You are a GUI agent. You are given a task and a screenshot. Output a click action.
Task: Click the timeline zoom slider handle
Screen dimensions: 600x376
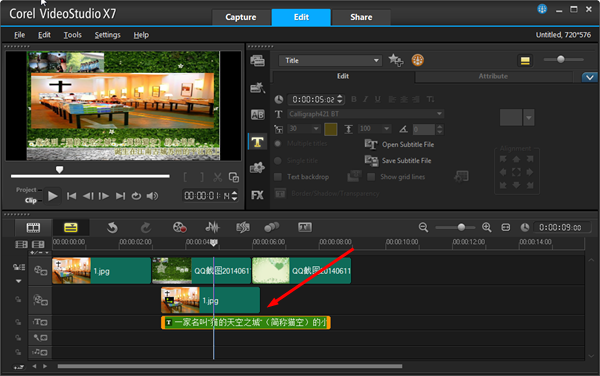tap(461, 227)
